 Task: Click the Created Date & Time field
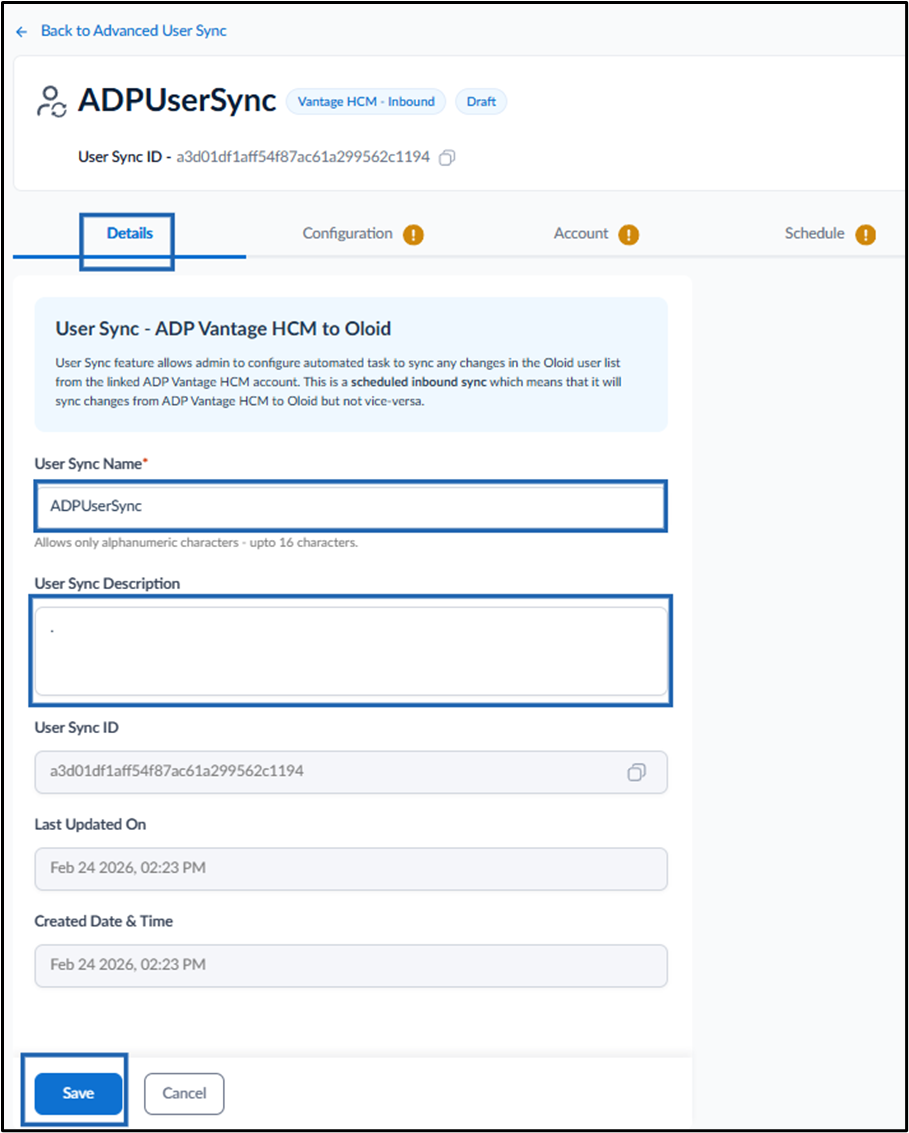pos(350,965)
